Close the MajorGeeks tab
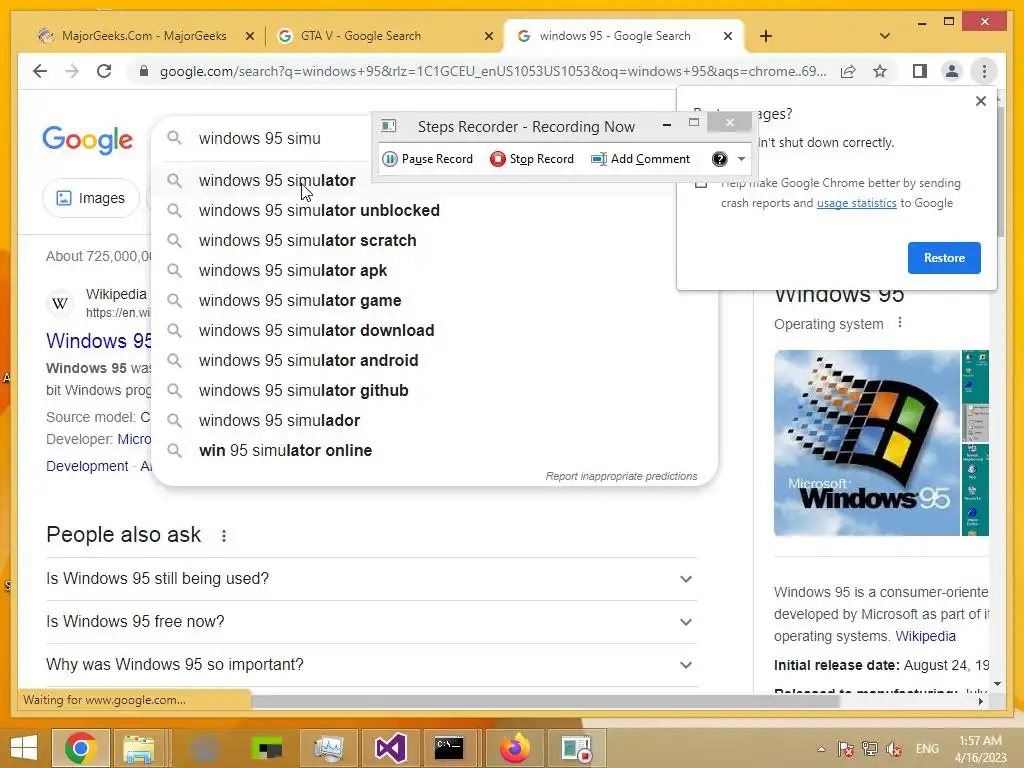The image size is (1024, 768). [x=249, y=37]
